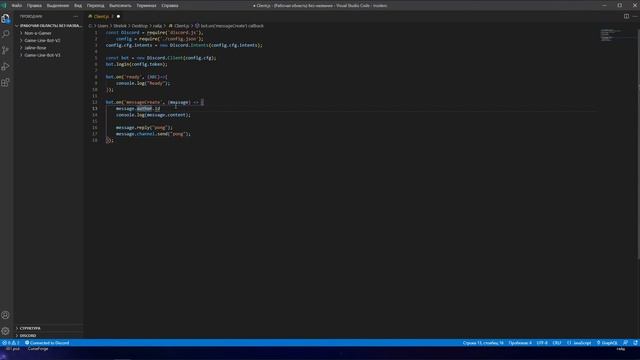Open the Manage gear in the activity bar
The image size is (640, 360).
tap(6, 331)
